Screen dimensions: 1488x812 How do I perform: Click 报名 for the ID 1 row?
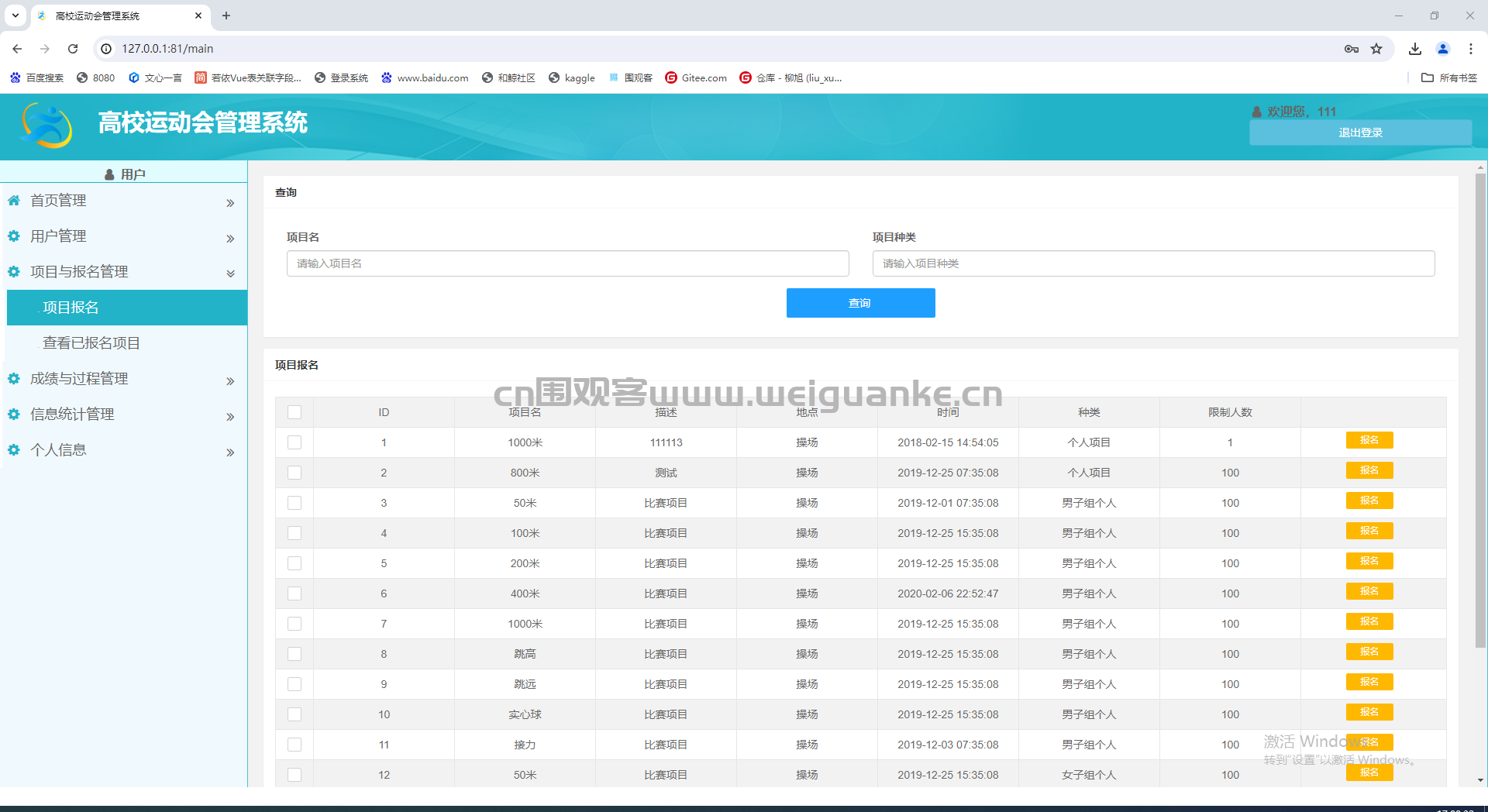click(x=1369, y=440)
